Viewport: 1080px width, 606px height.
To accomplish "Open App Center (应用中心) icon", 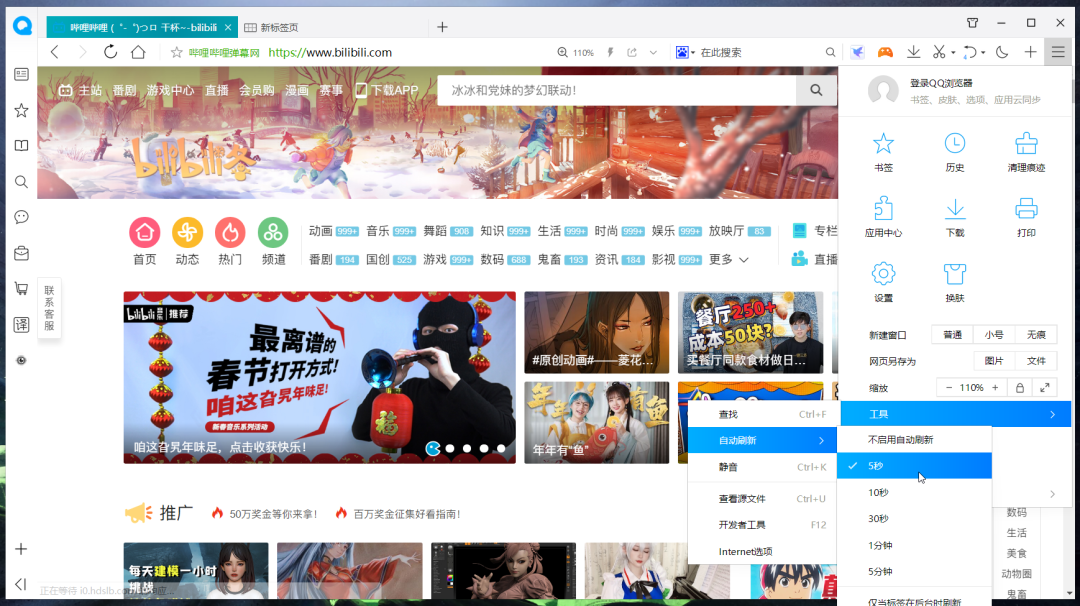I will [883, 209].
